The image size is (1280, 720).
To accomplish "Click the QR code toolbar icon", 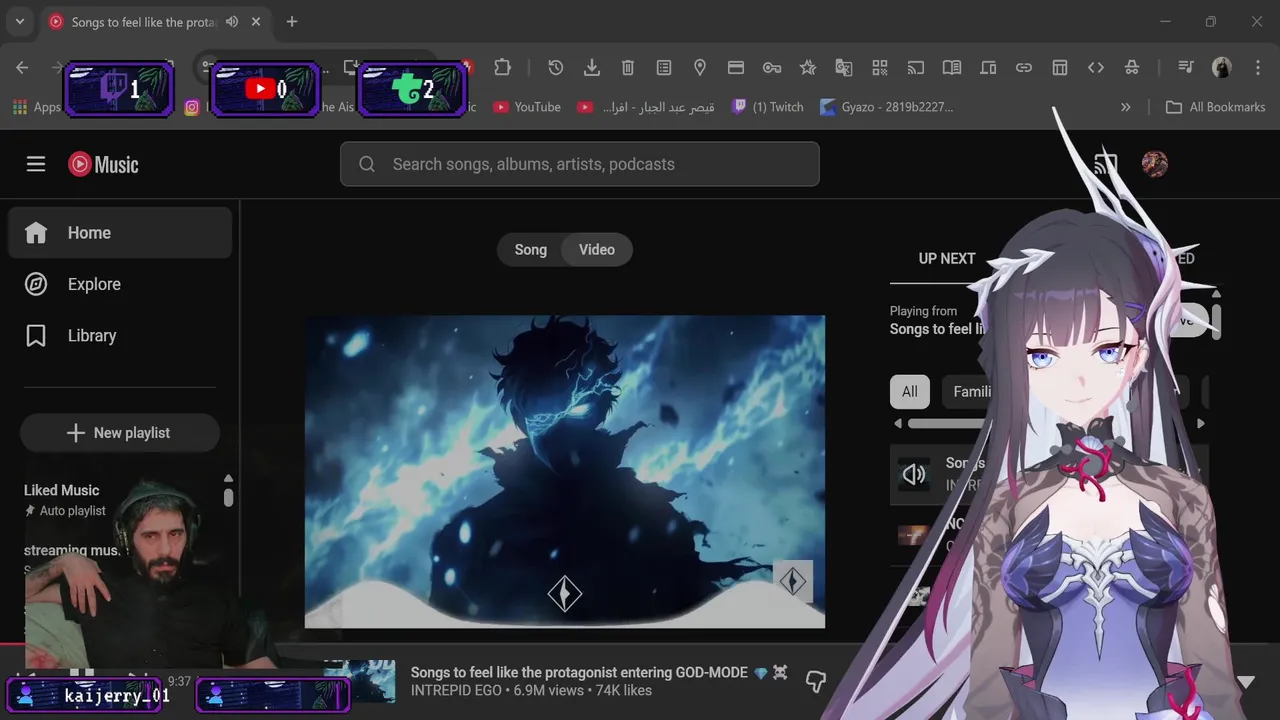I will [880, 67].
